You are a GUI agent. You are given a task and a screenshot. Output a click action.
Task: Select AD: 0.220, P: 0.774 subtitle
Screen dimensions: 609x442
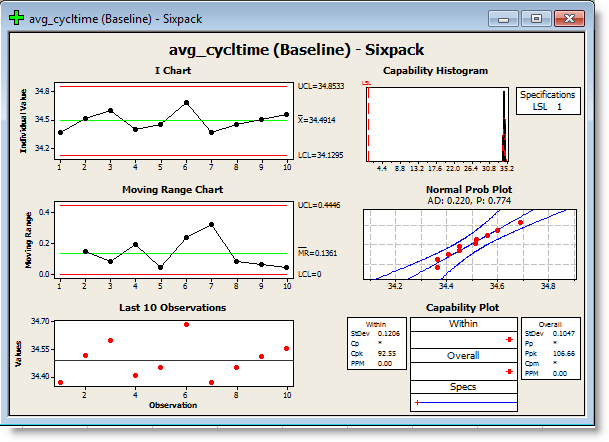click(x=469, y=201)
